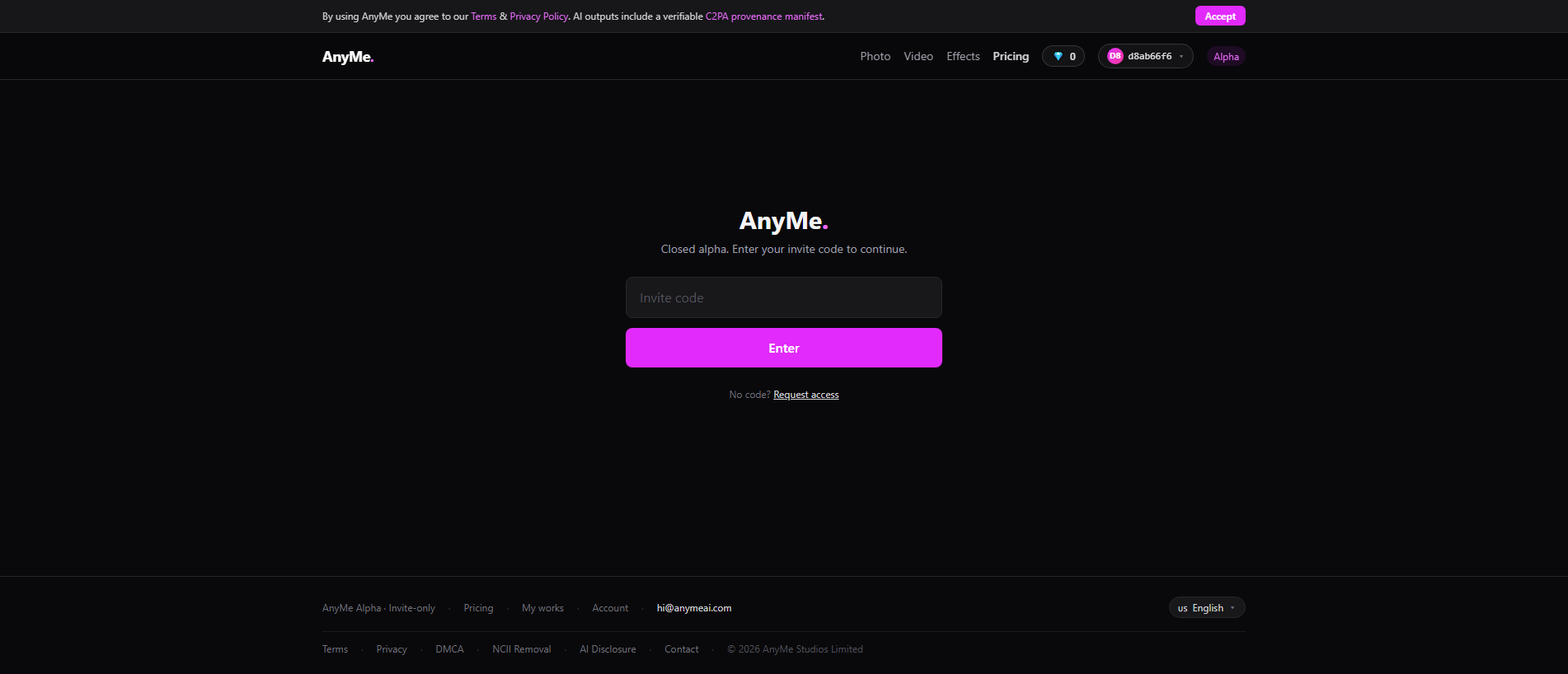Image resolution: width=1568 pixels, height=674 pixels.
Task: Open Privacy in the bottom footer row
Action: pos(392,649)
